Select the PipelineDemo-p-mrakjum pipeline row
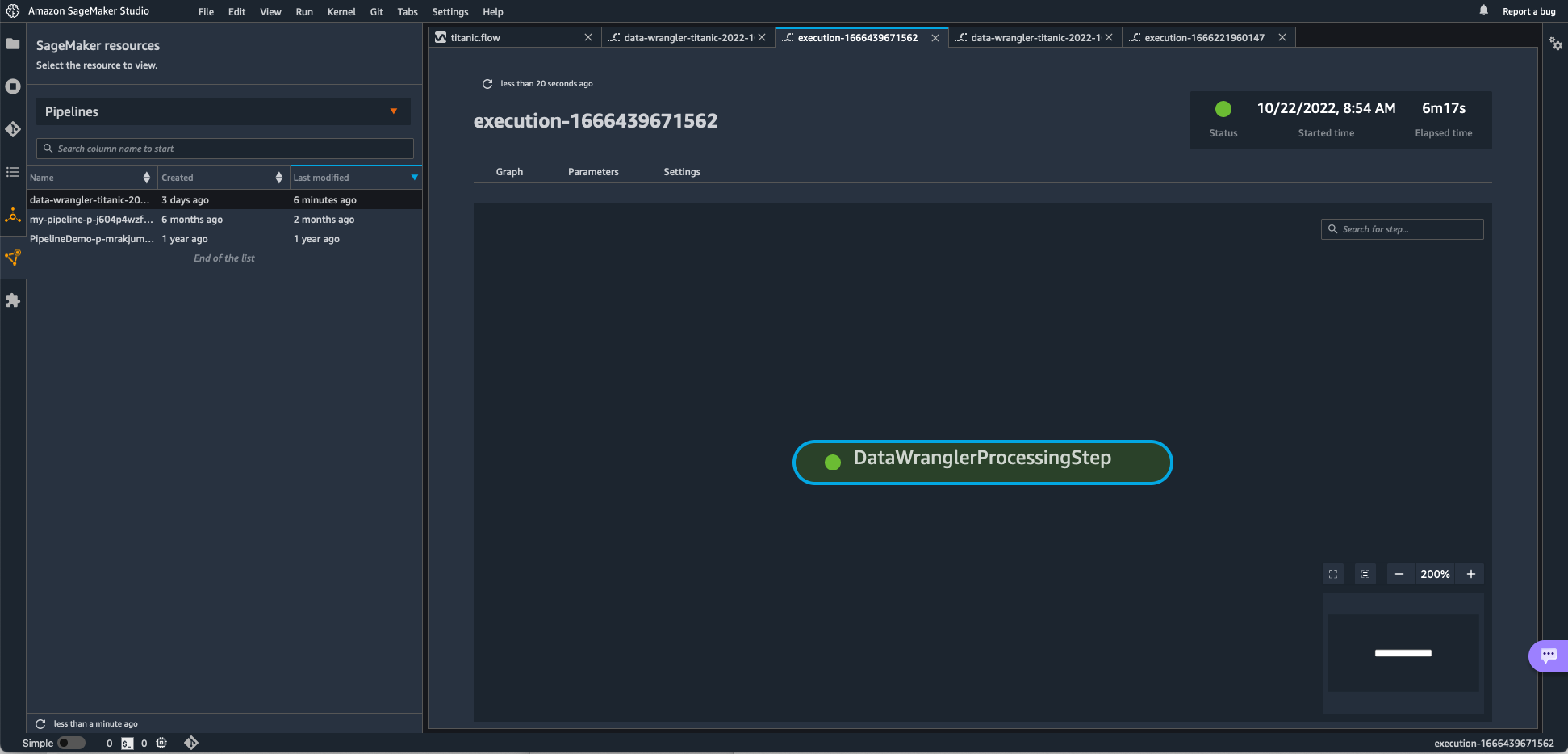The height and width of the screenshot is (754, 1568). [224, 239]
